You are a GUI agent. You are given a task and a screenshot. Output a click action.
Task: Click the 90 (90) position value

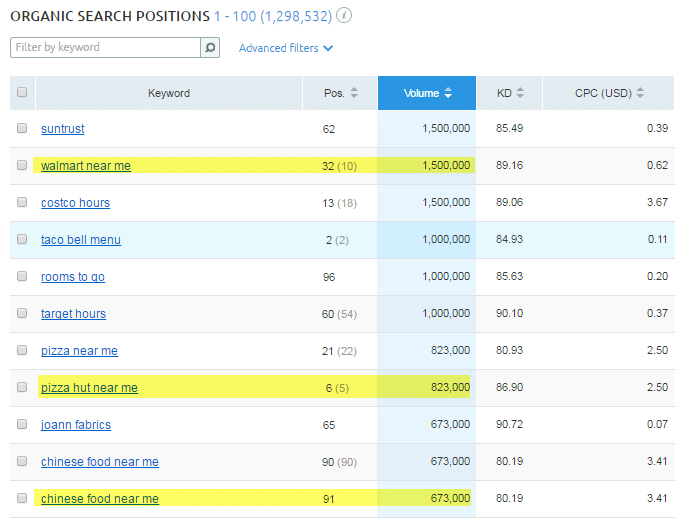click(x=339, y=462)
